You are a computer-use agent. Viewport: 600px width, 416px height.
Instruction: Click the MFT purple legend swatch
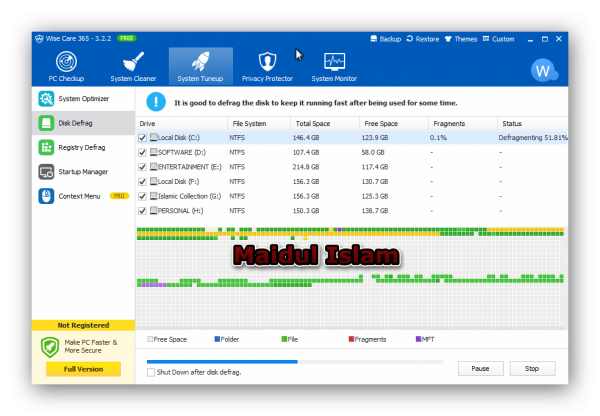point(418,339)
